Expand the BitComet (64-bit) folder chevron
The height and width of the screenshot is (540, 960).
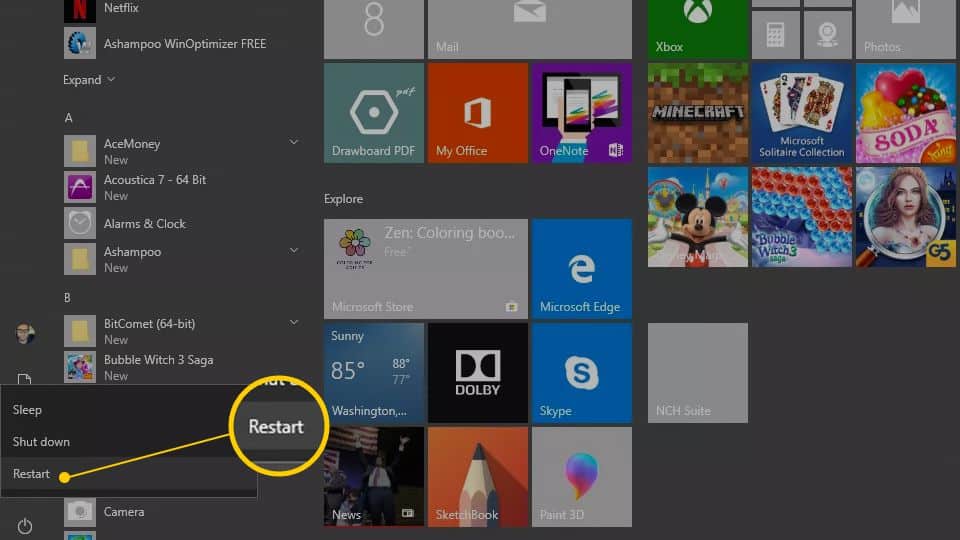pos(294,322)
